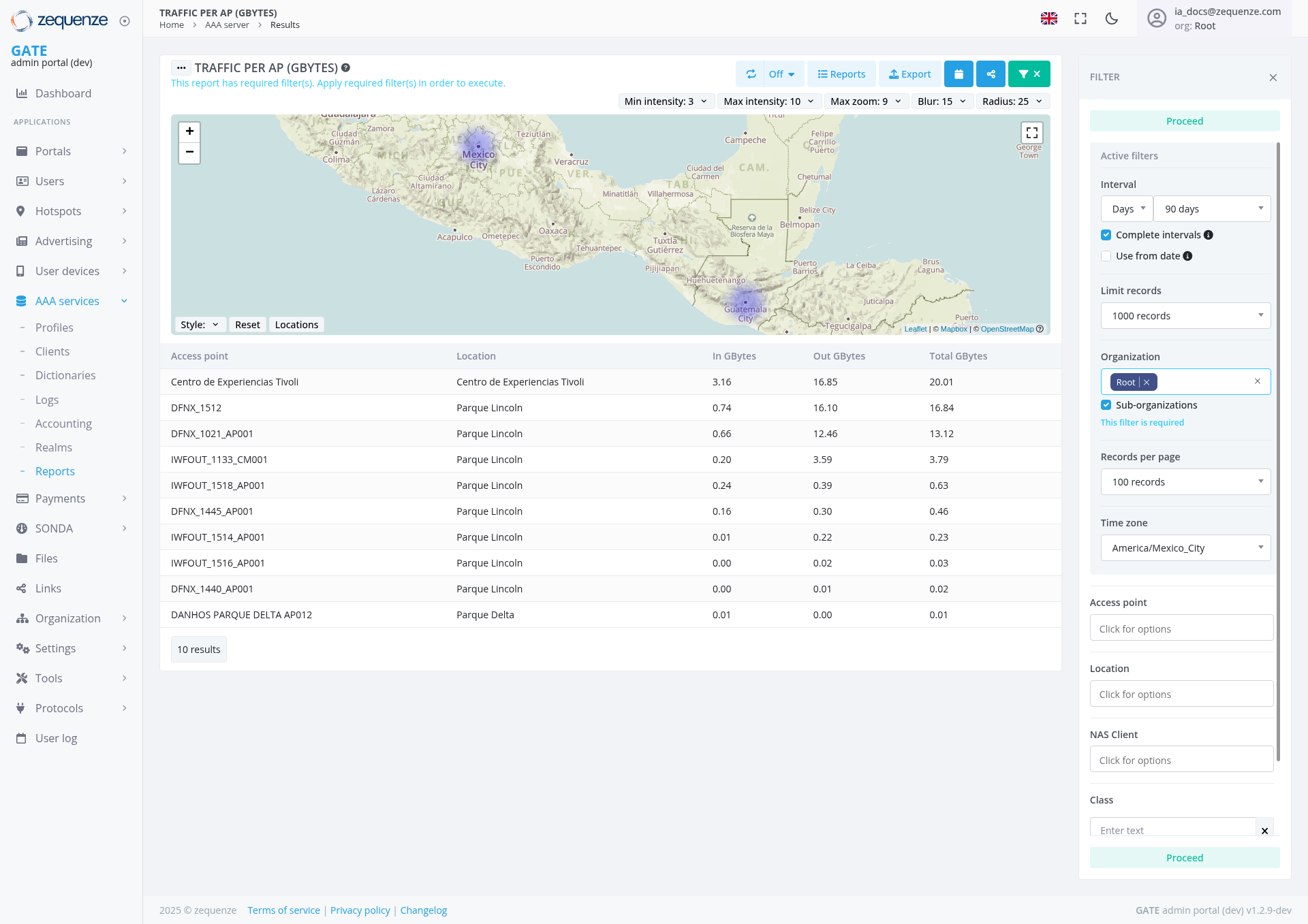
Task: Open Max intensity dropdown
Action: coord(768,101)
